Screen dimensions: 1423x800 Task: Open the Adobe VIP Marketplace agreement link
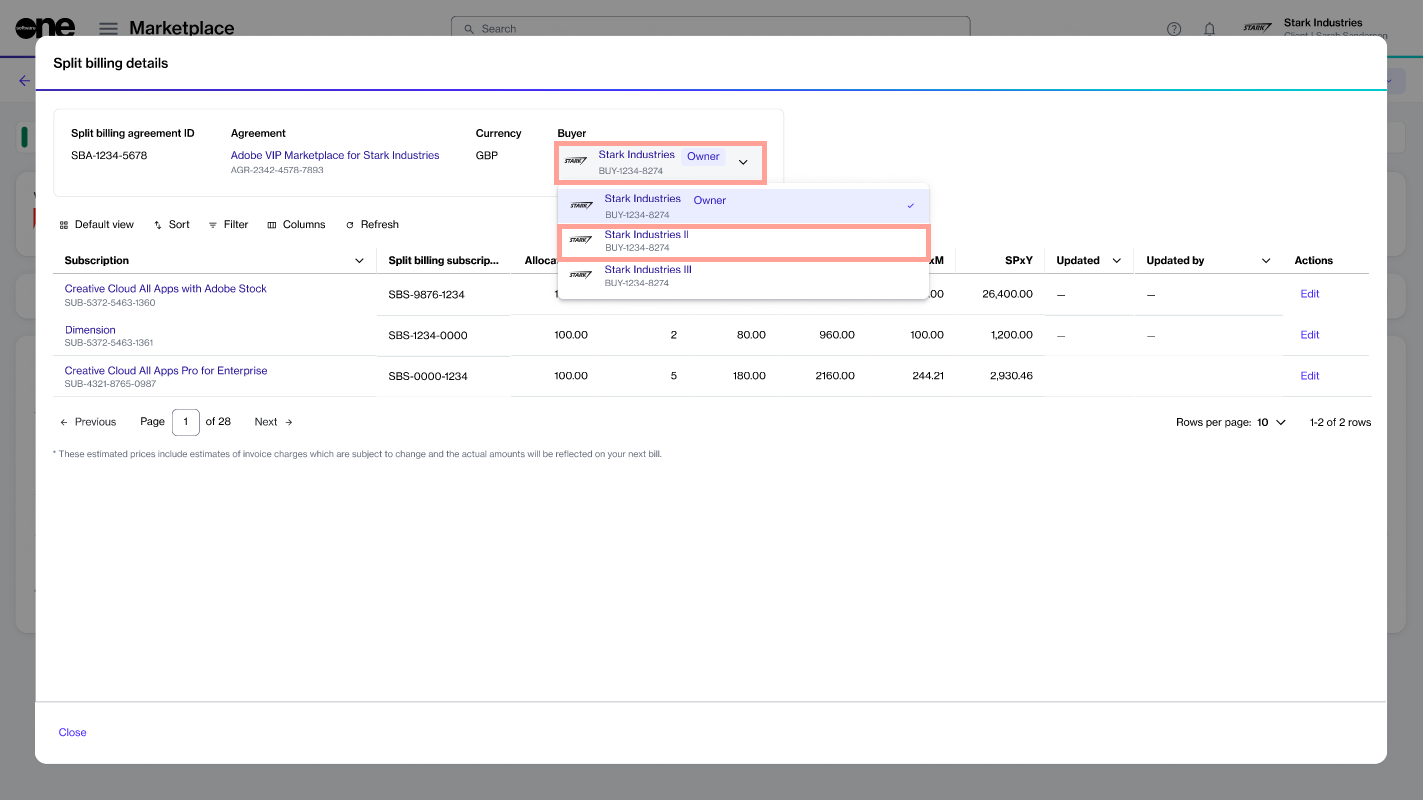tap(335, 155)
